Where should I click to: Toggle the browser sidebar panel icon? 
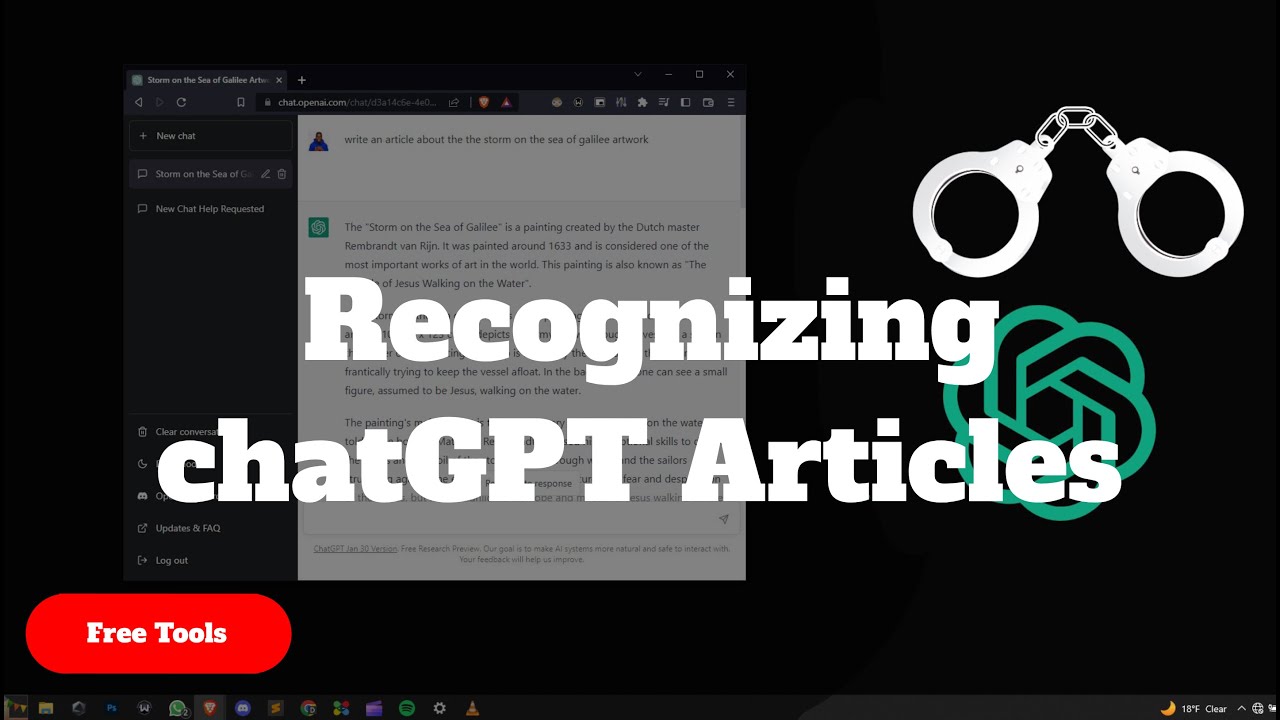[685, 102]
